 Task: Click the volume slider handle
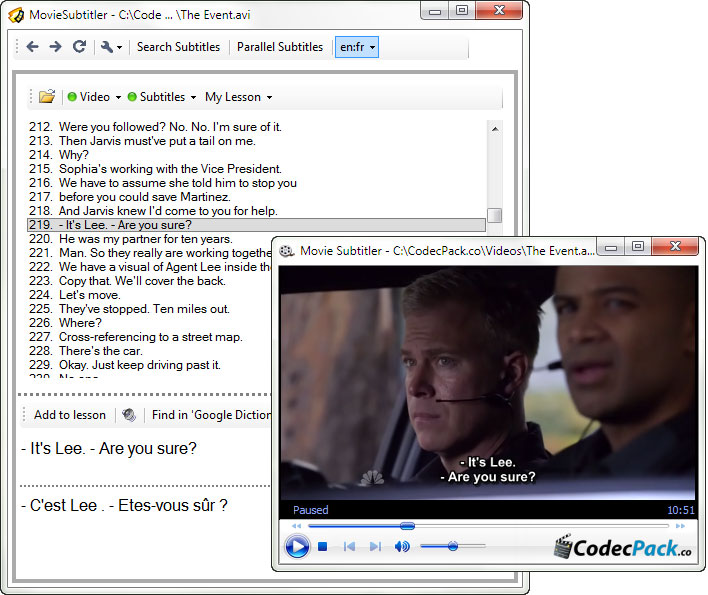453,546
